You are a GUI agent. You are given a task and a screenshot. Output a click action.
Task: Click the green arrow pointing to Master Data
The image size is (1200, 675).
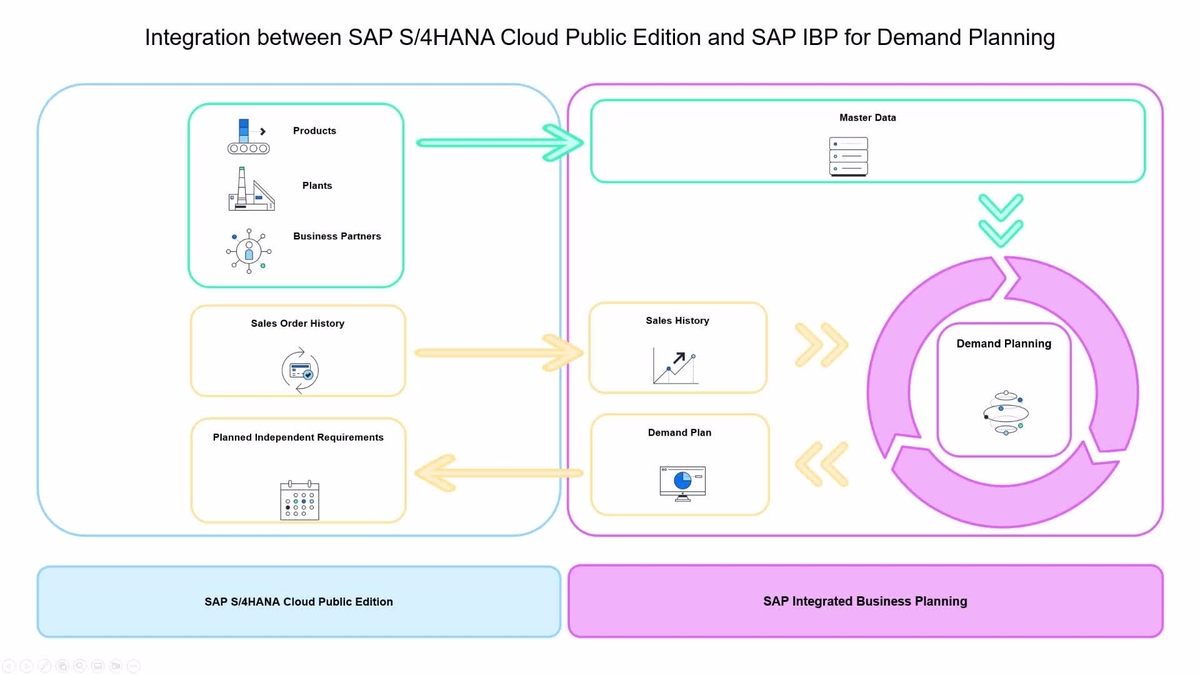499,143
